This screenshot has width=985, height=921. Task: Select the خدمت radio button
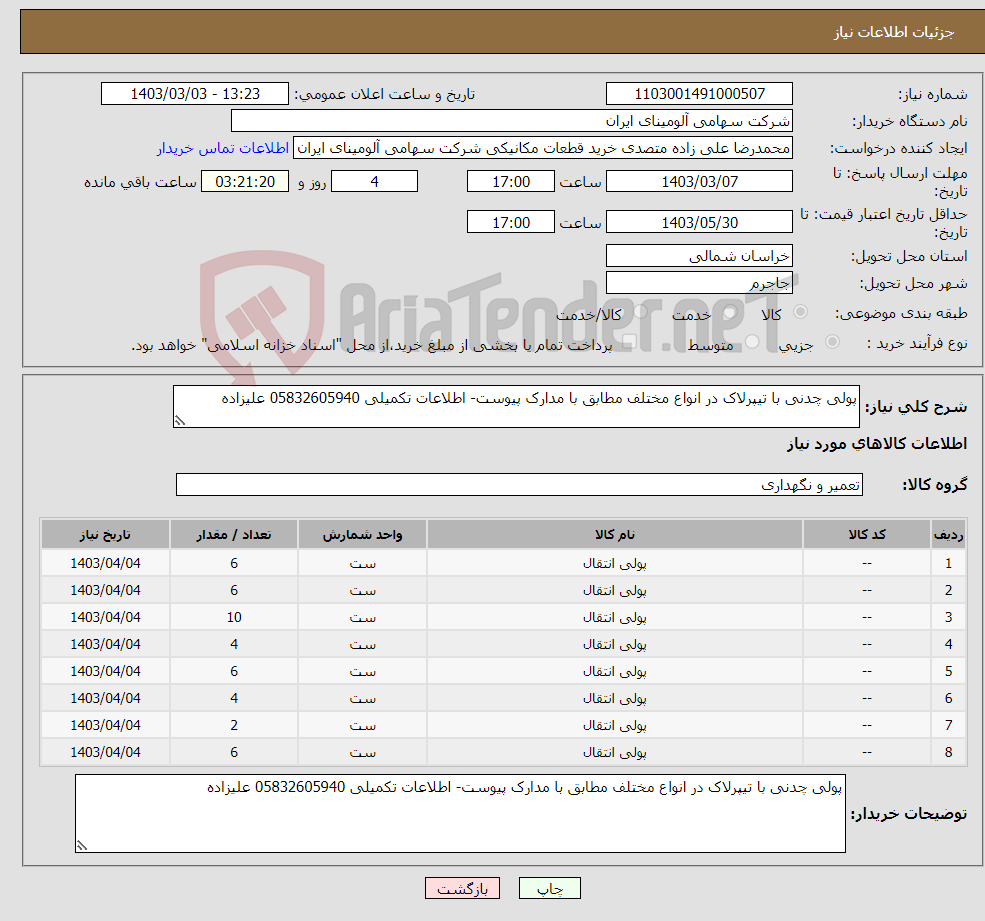tap(729, 312)
